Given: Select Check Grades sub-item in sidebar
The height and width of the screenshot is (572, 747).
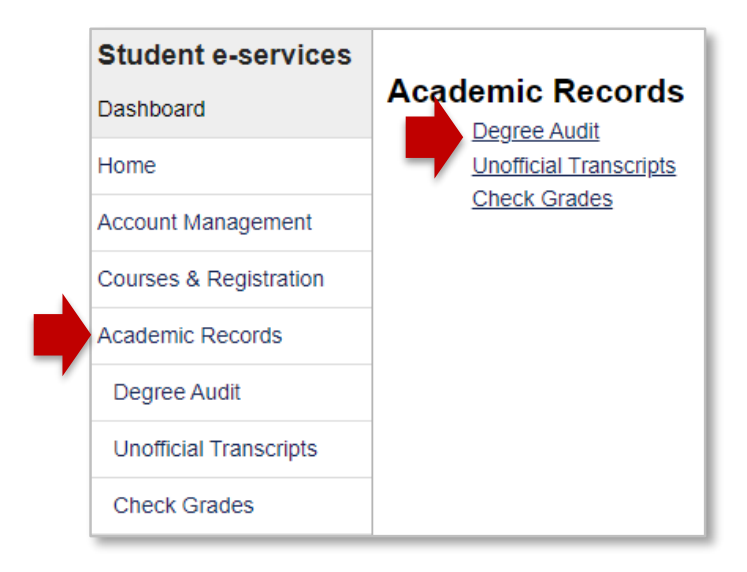Looking at the screenshot, I should (x=183, y=506).
